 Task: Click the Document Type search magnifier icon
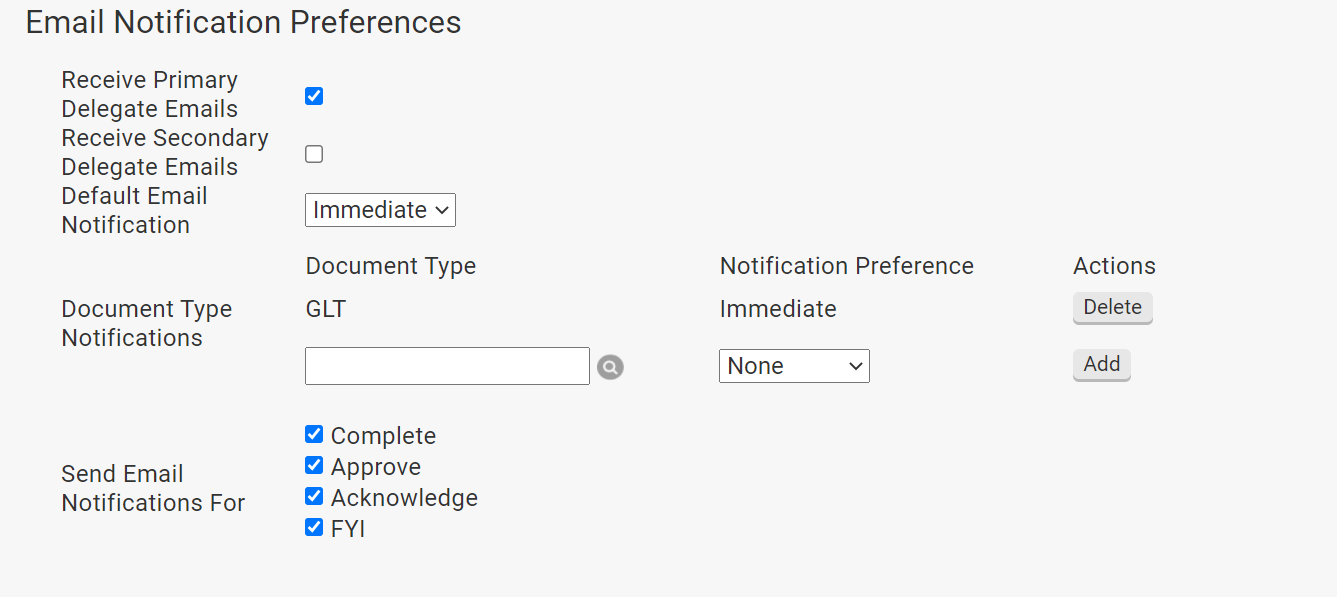[x=610, y=366]
